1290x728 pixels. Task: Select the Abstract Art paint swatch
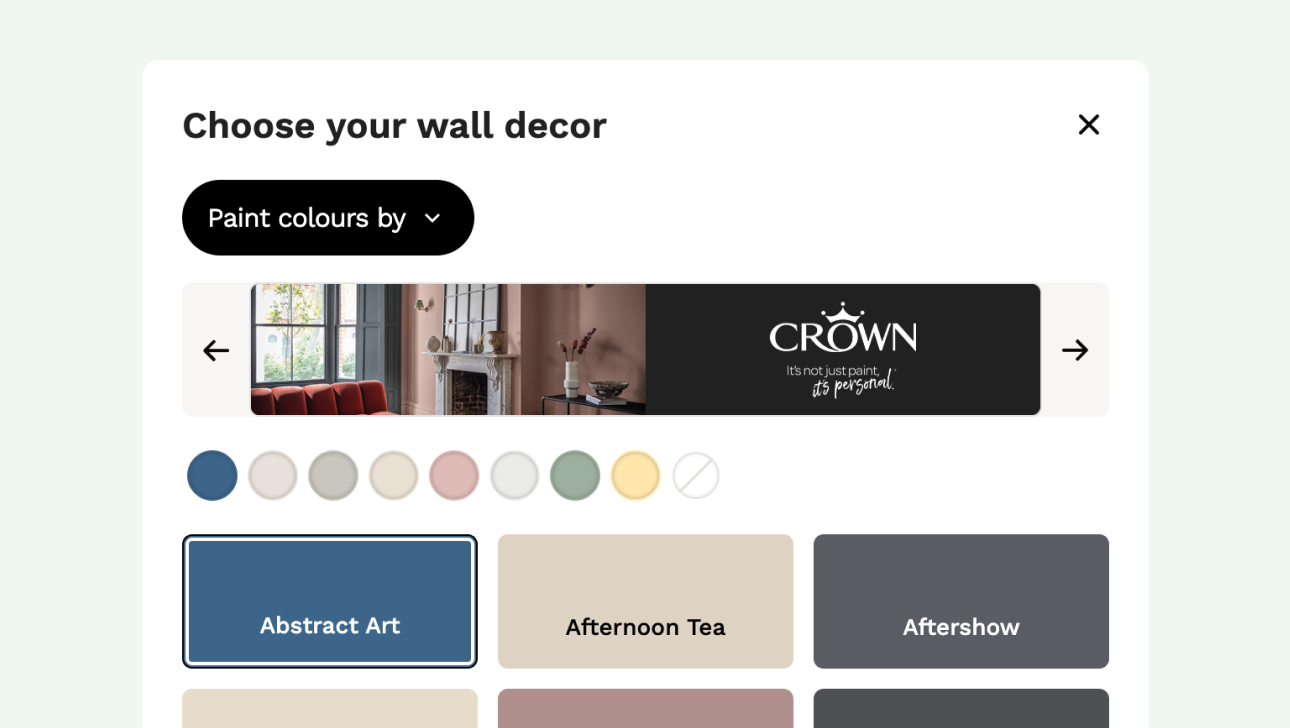pos(330,601)
